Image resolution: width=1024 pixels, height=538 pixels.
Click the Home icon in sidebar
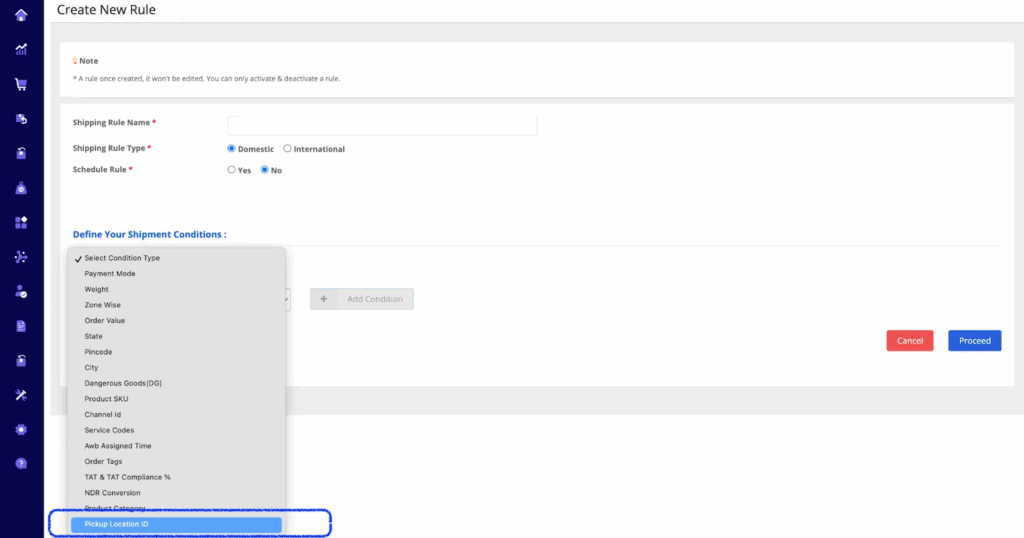(21, 16)
